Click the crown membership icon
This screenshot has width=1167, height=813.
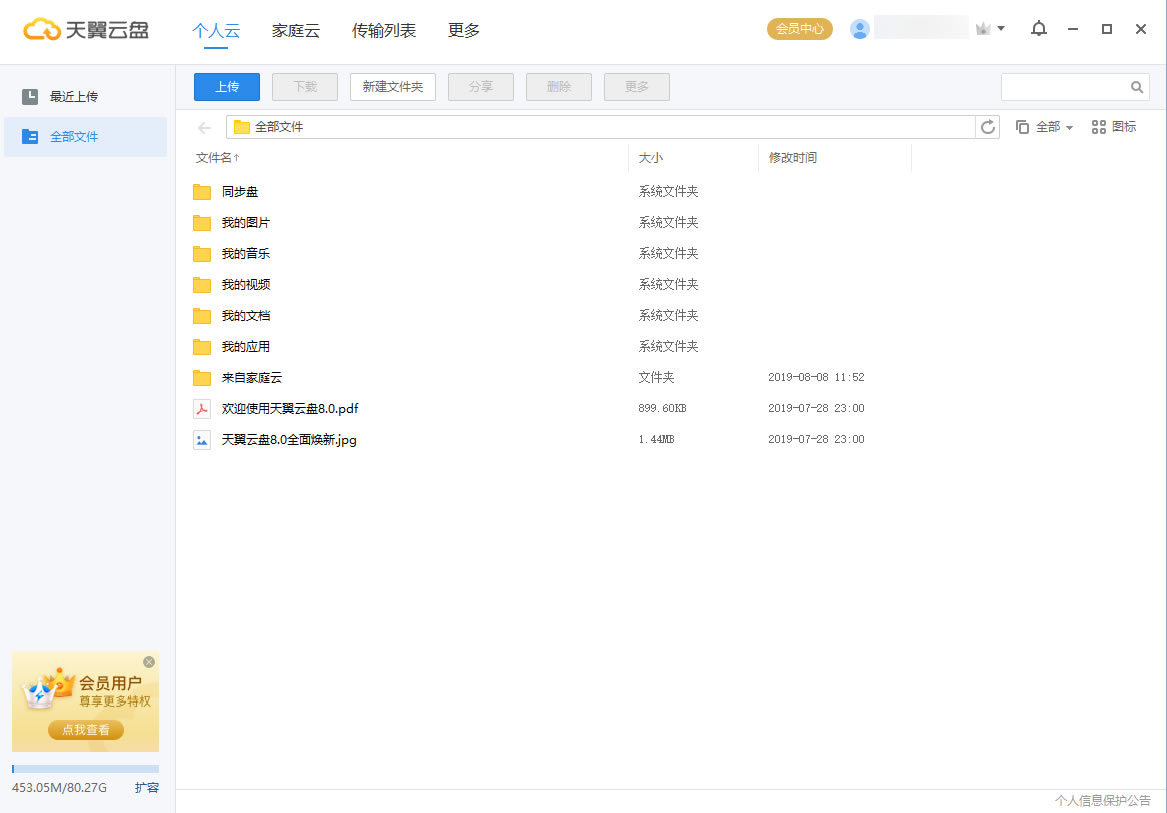(984, 28)
